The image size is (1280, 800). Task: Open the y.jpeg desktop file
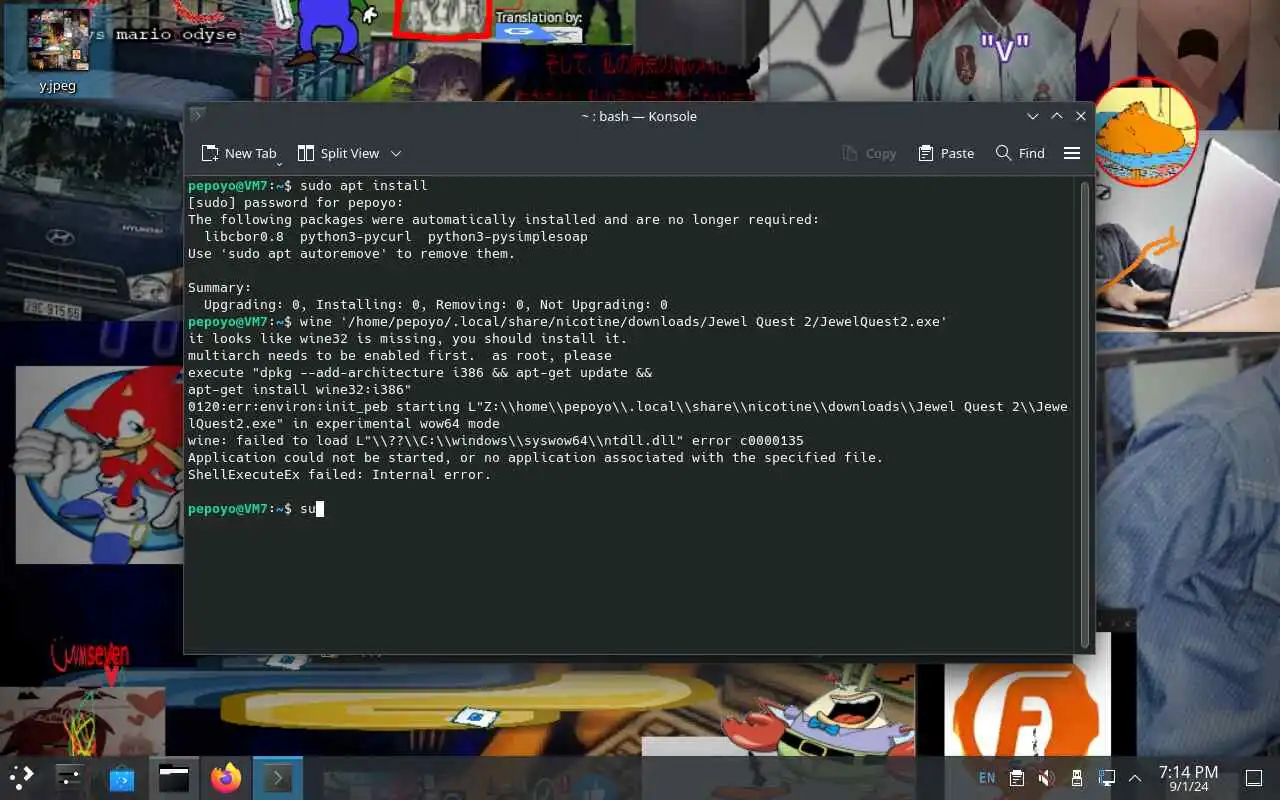pos(57,51)
